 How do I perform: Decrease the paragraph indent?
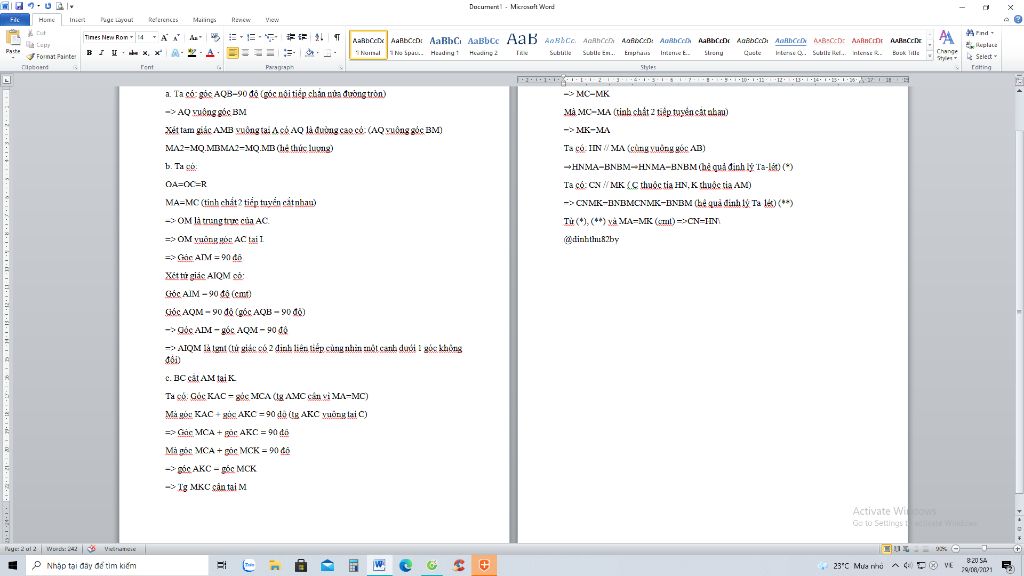291,38
